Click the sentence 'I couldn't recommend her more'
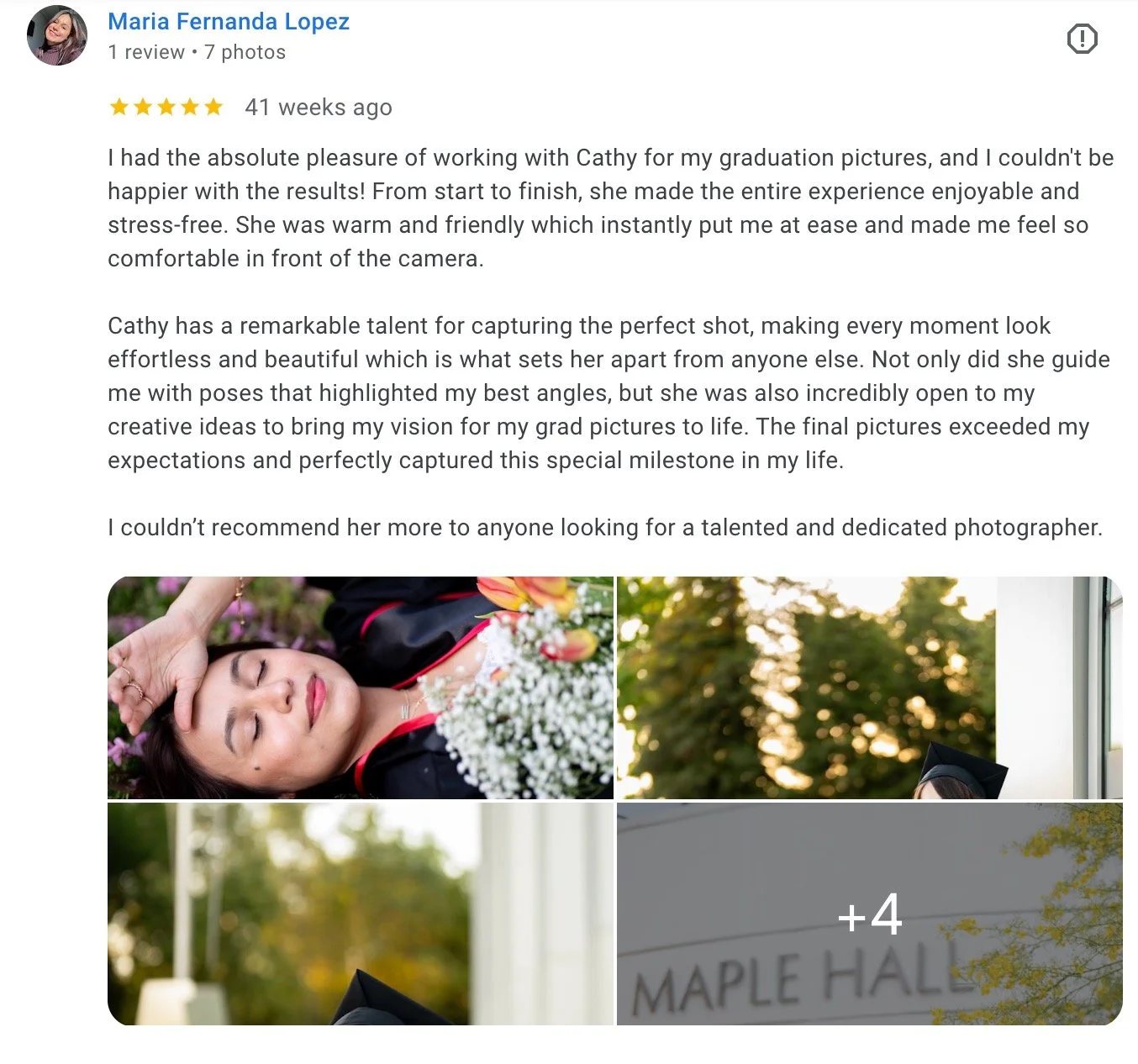The width and height of the screenshot is (1138, 1064). [605, 527]
